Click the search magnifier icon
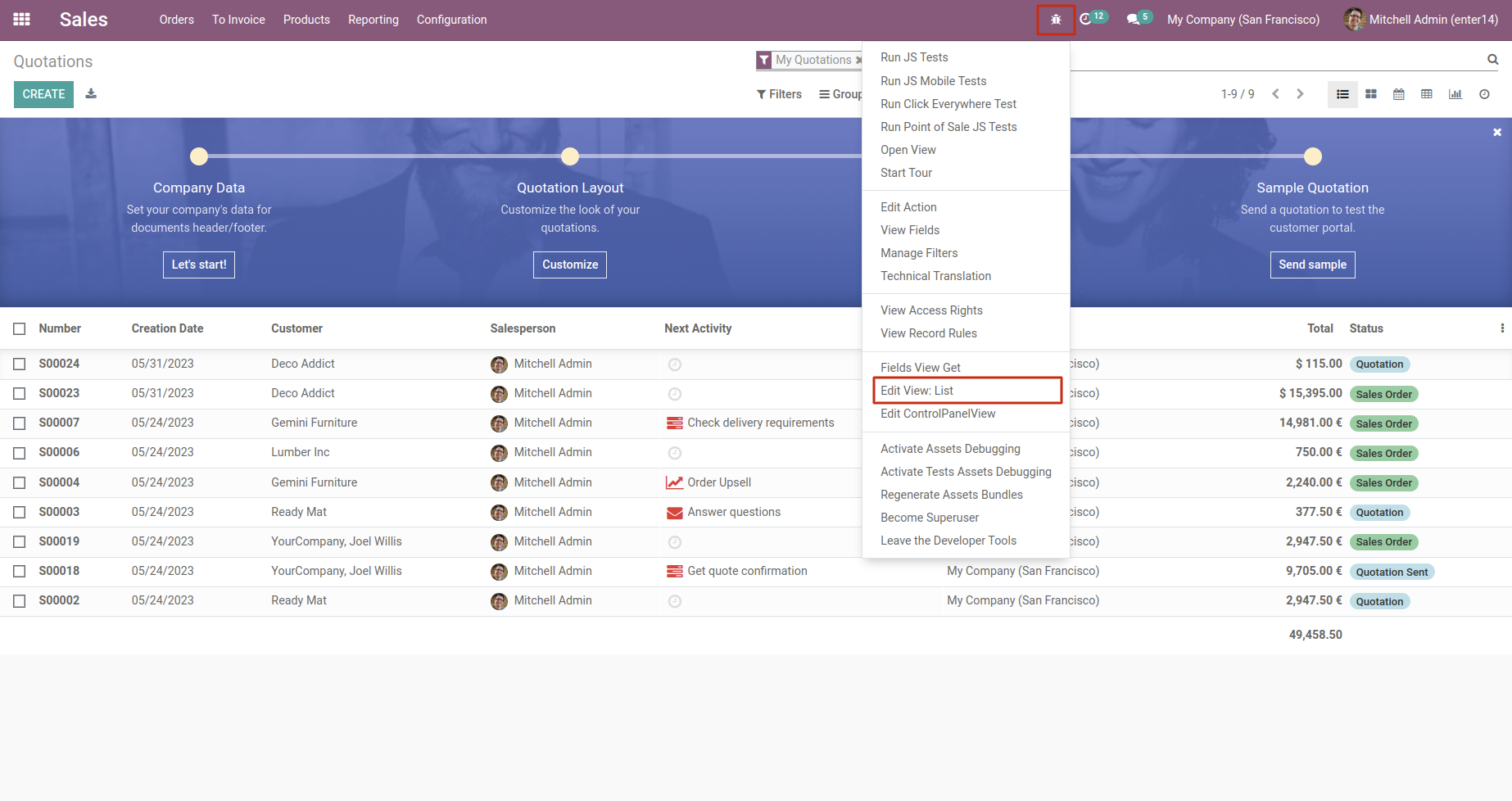This screenshot has height=801, width=1512. tap(1493, 59)
